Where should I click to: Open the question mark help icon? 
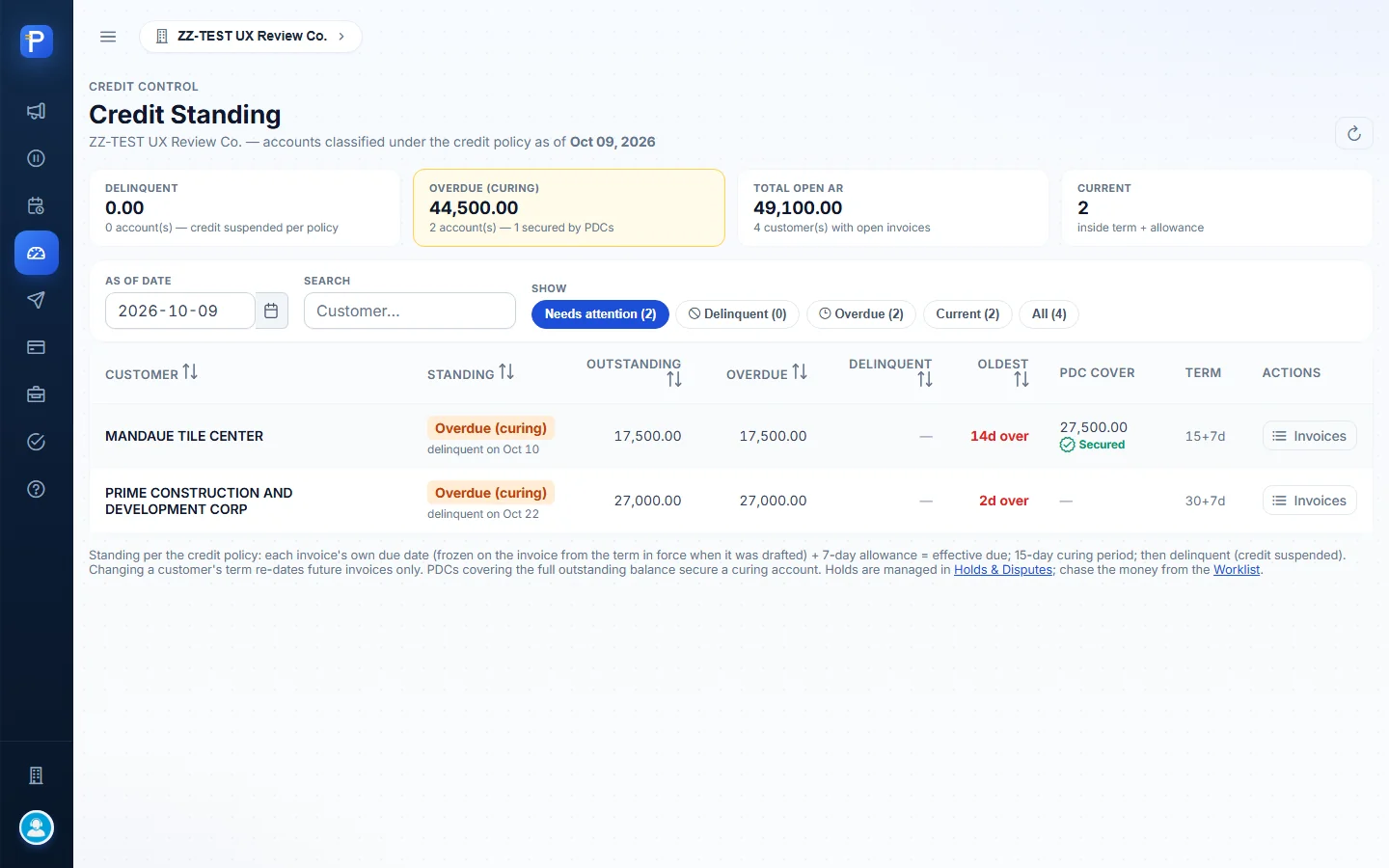tap(37, 489)
